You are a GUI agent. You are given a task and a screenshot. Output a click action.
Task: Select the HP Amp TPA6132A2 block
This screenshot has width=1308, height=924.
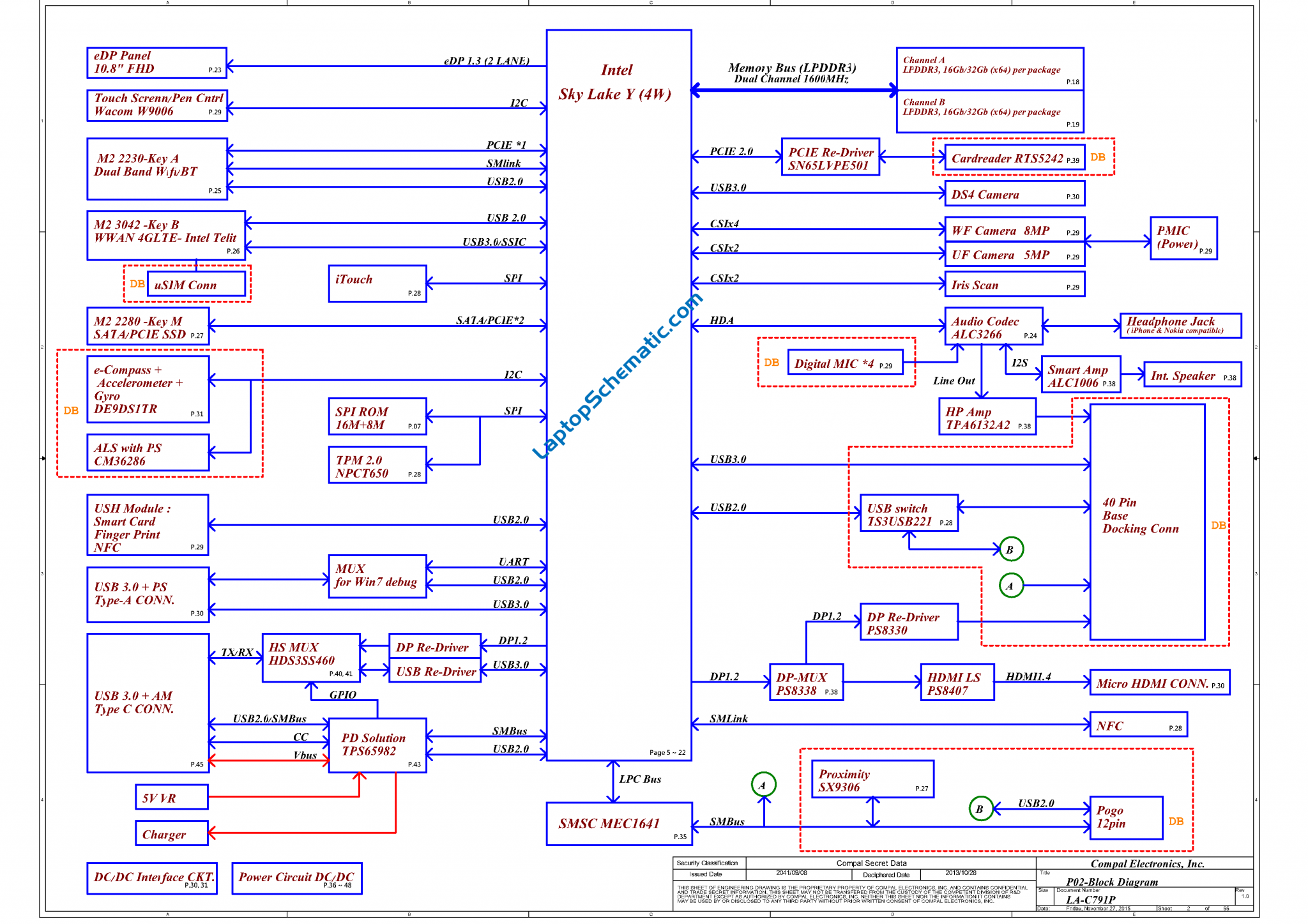point(987,417)
